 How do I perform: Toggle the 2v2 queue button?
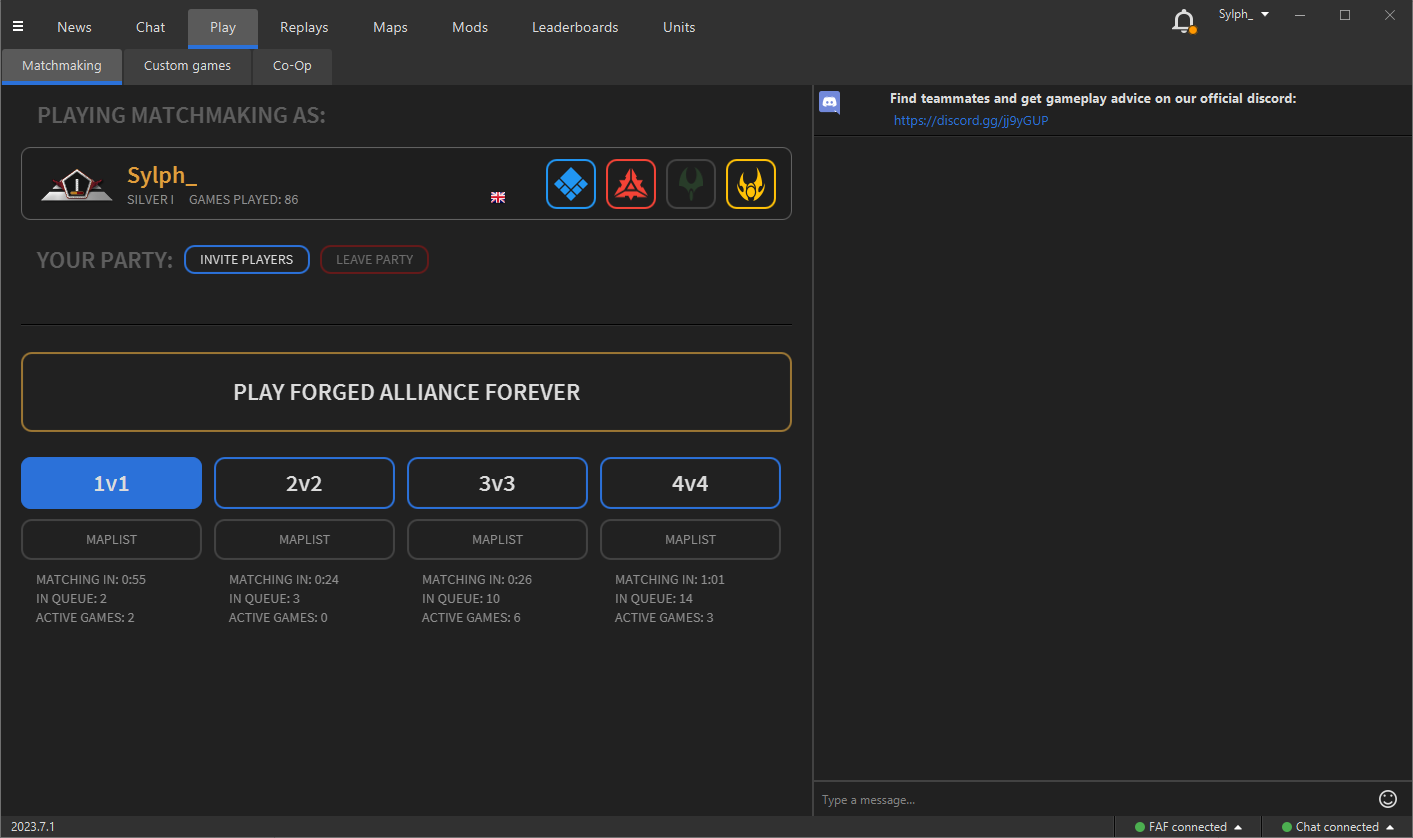pyautogui.click(x=304, y=483)
